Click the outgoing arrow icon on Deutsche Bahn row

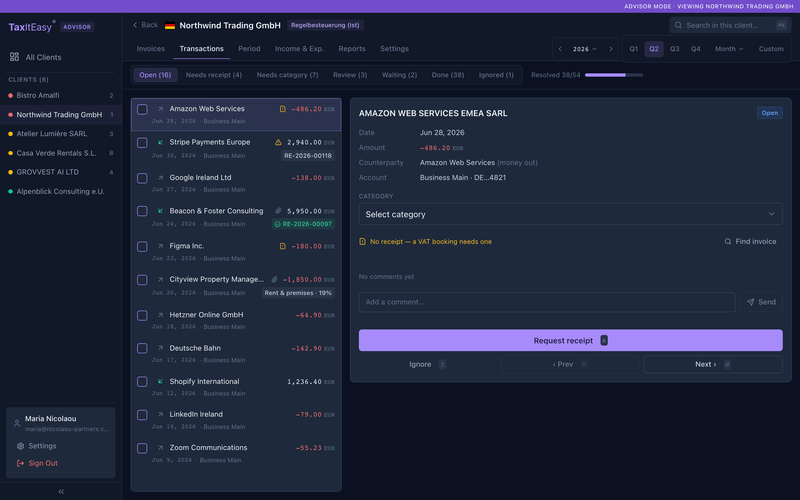tap(160, 348)
